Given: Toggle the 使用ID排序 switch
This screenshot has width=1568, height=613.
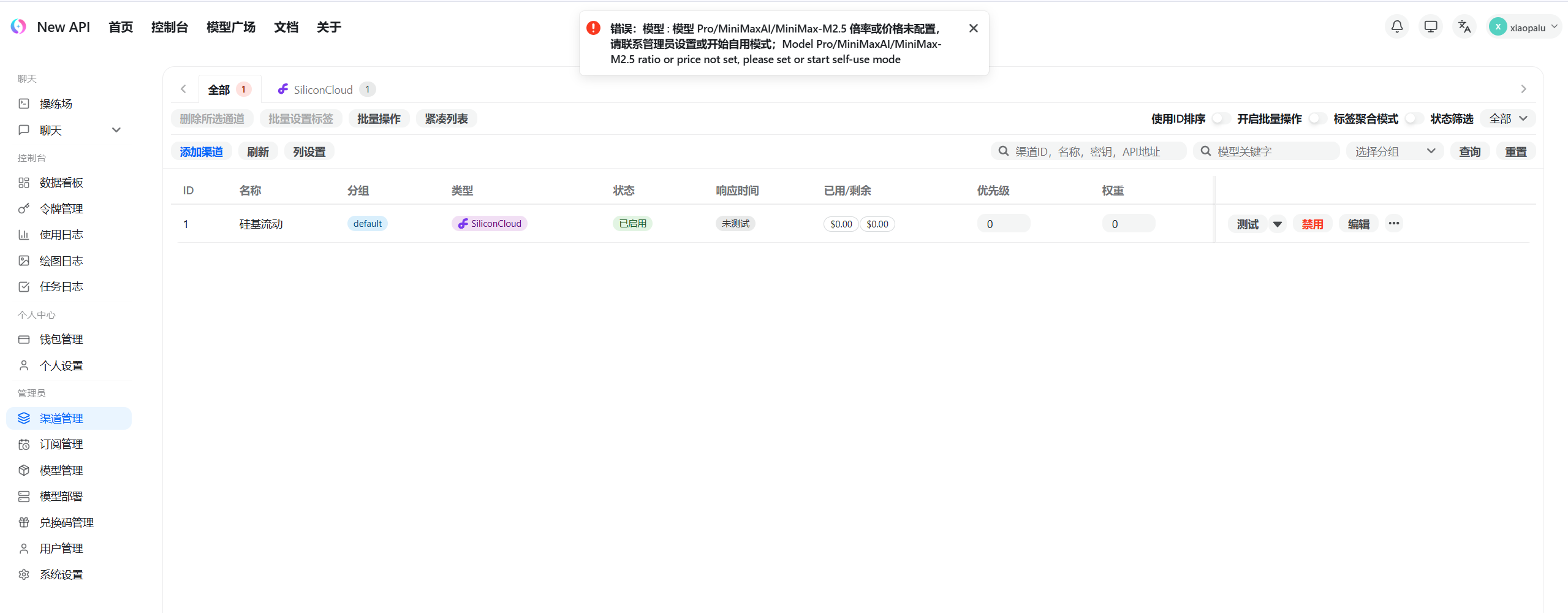Looking at the screenshot, I should click(x=1220, y=119).
